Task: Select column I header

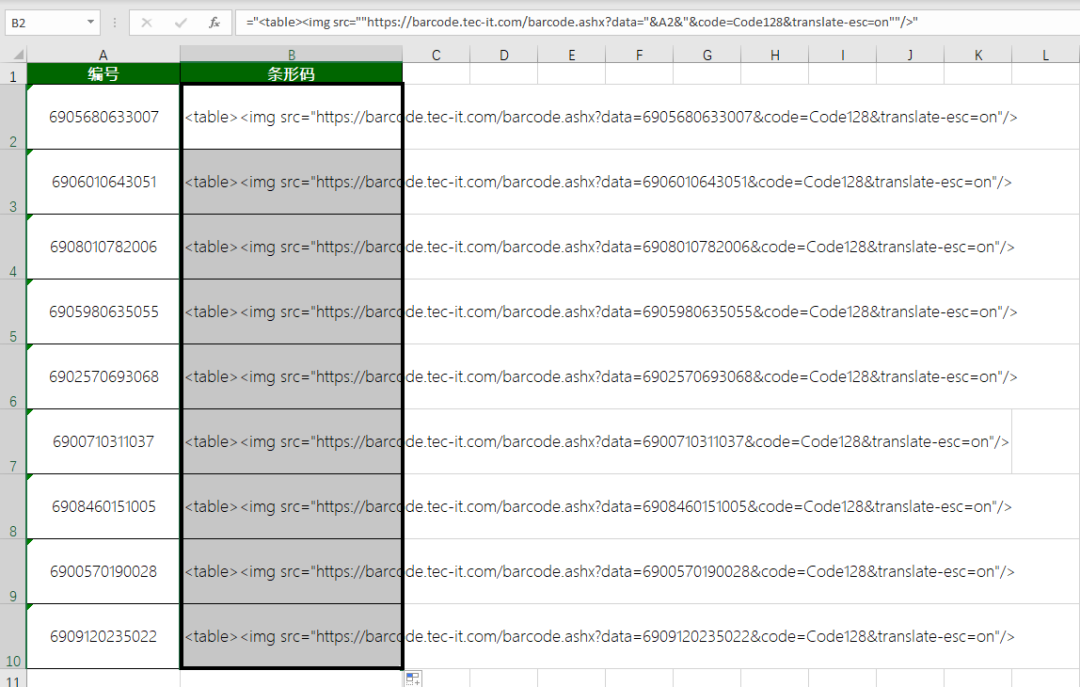Action: [x=842, y=55]
